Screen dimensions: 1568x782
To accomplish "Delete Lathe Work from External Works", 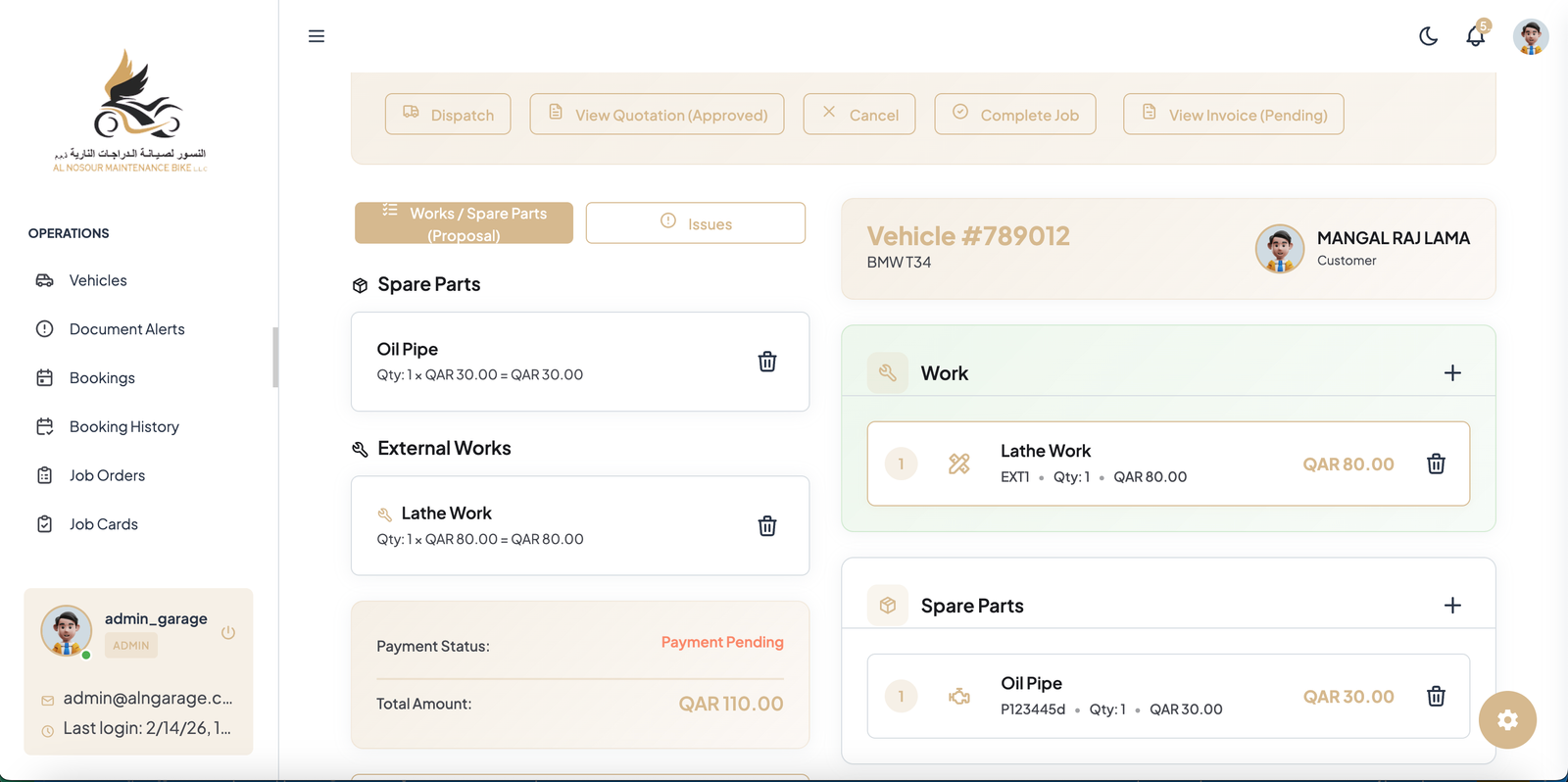I will coord(767,526).
